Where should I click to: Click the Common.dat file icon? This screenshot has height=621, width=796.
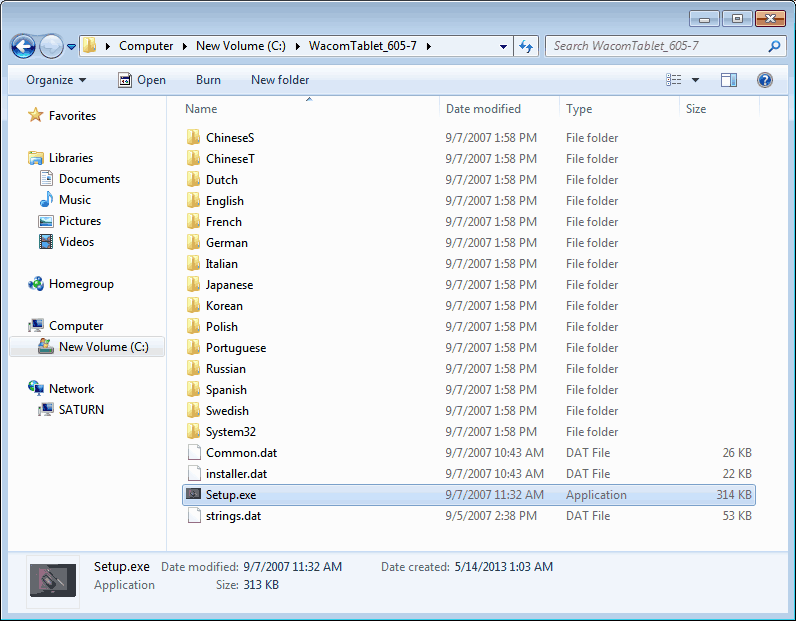click(x=194, y=452)
